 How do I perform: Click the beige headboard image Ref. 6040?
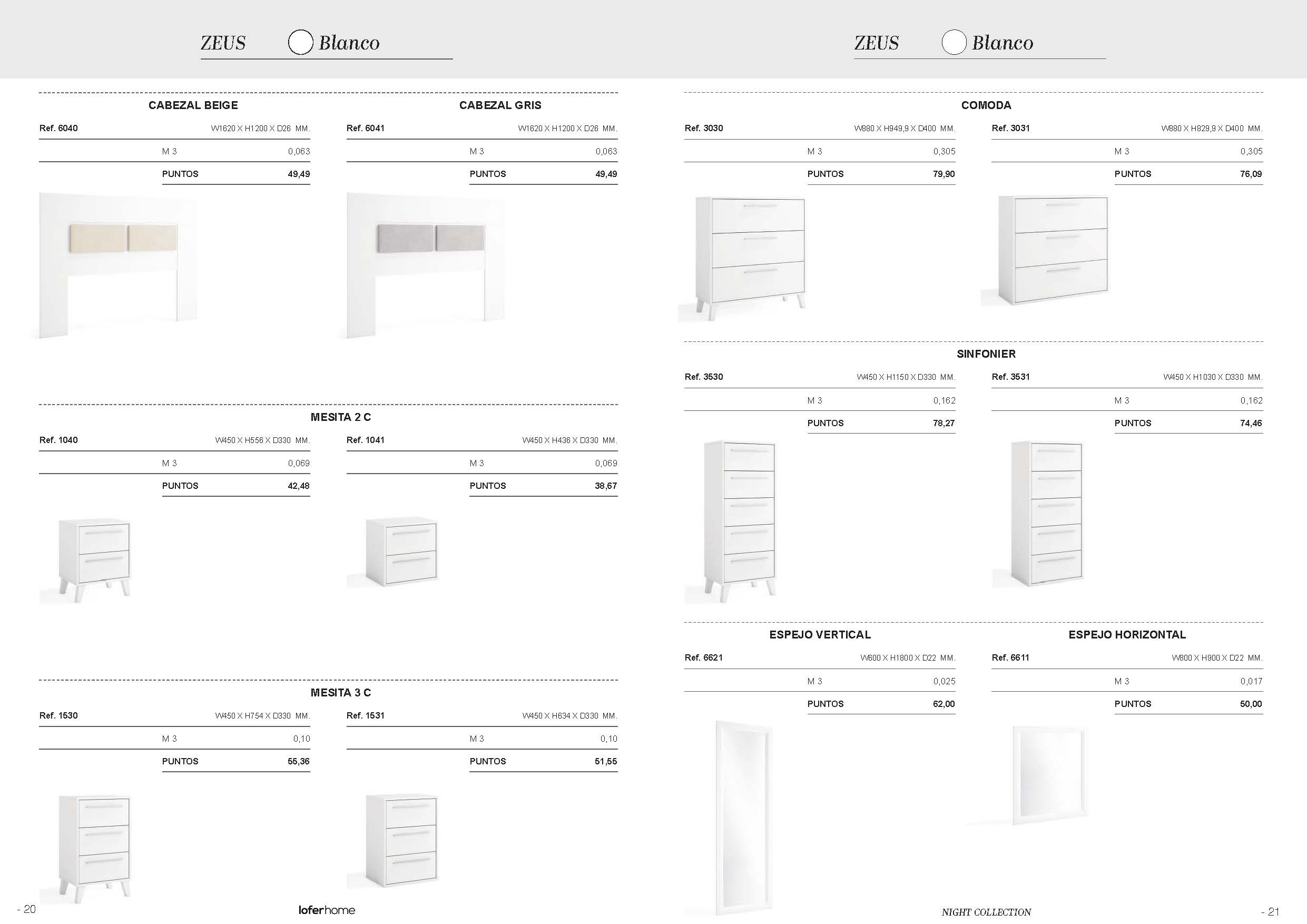pos(118,266)
